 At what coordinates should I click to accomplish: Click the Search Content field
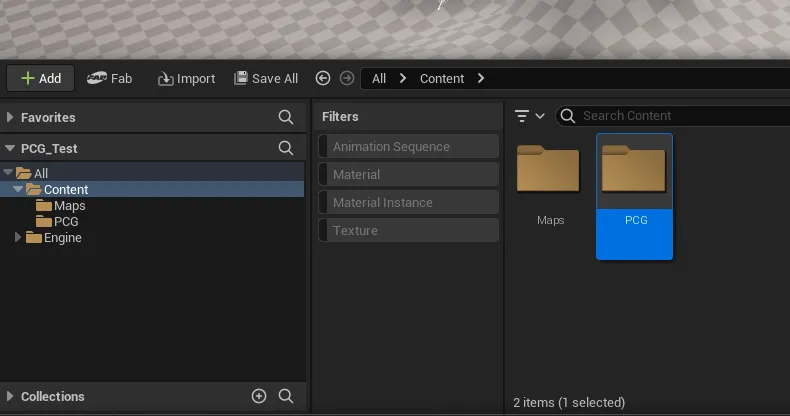675,116
